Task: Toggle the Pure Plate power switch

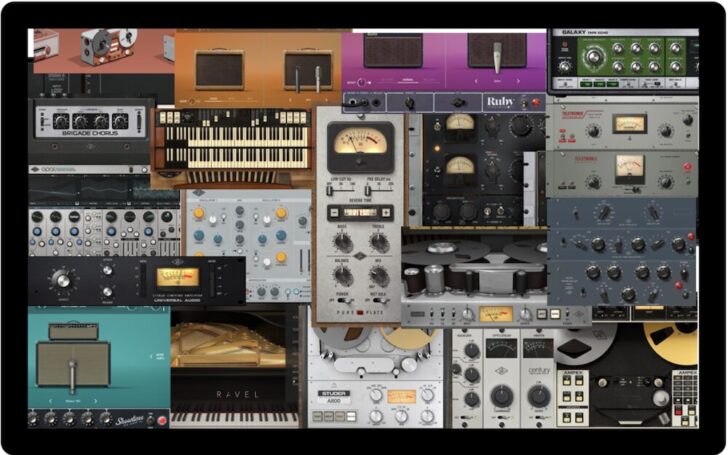Action: 339,298
